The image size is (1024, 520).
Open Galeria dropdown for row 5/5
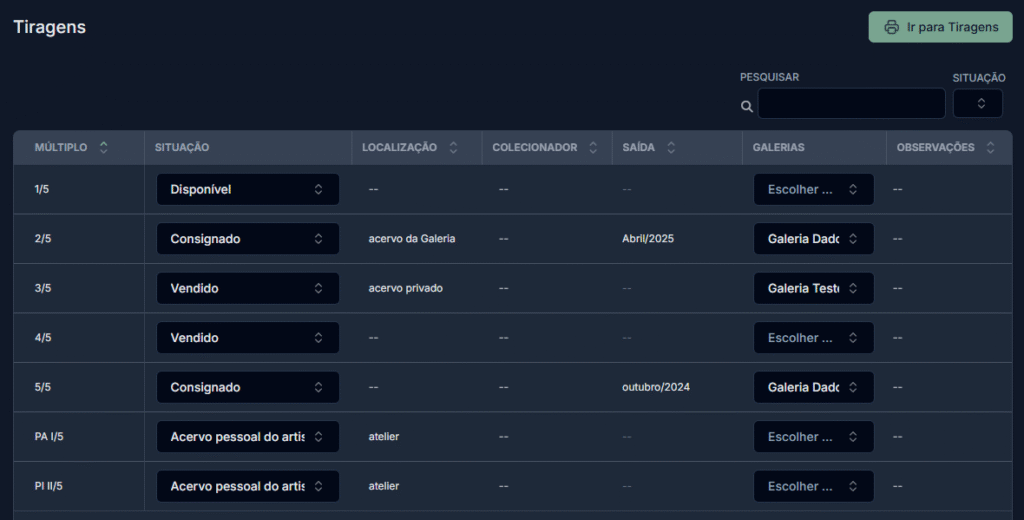(813, 387)
